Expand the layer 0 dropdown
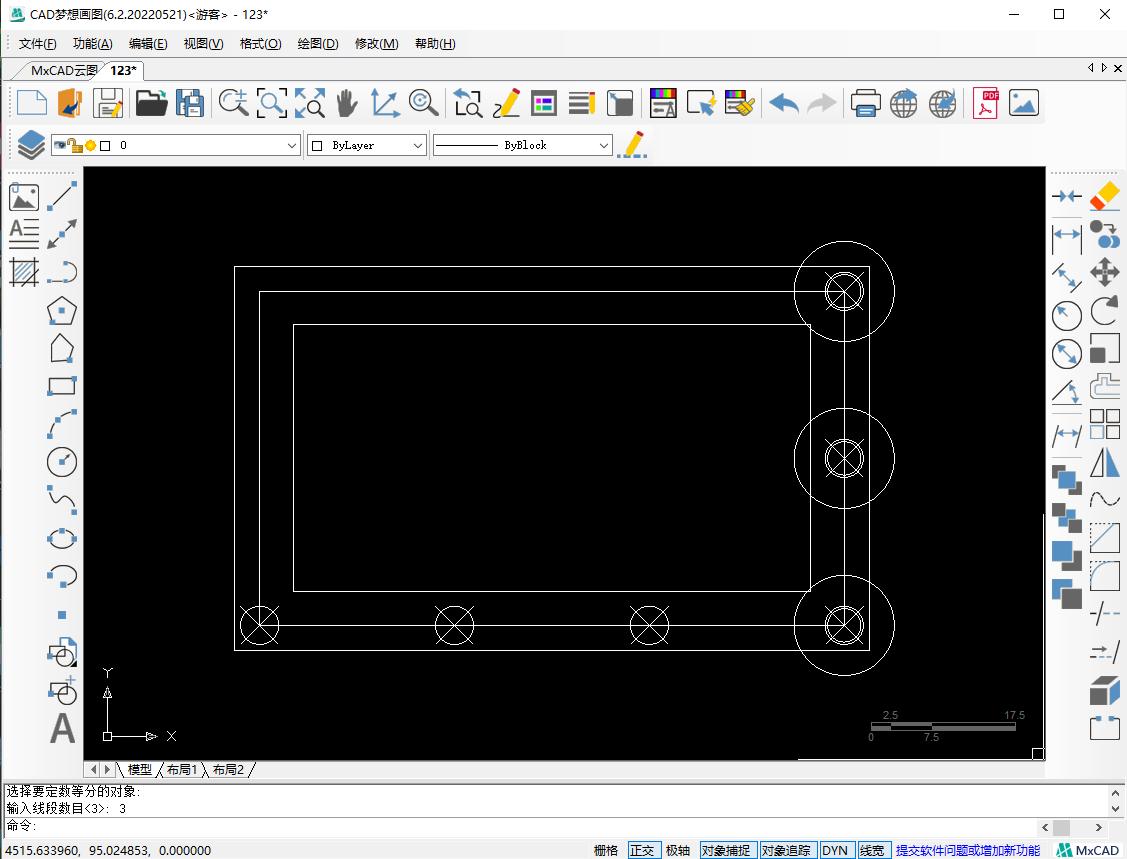Viewport: 1127px width, 859px height. click(292, 145)
